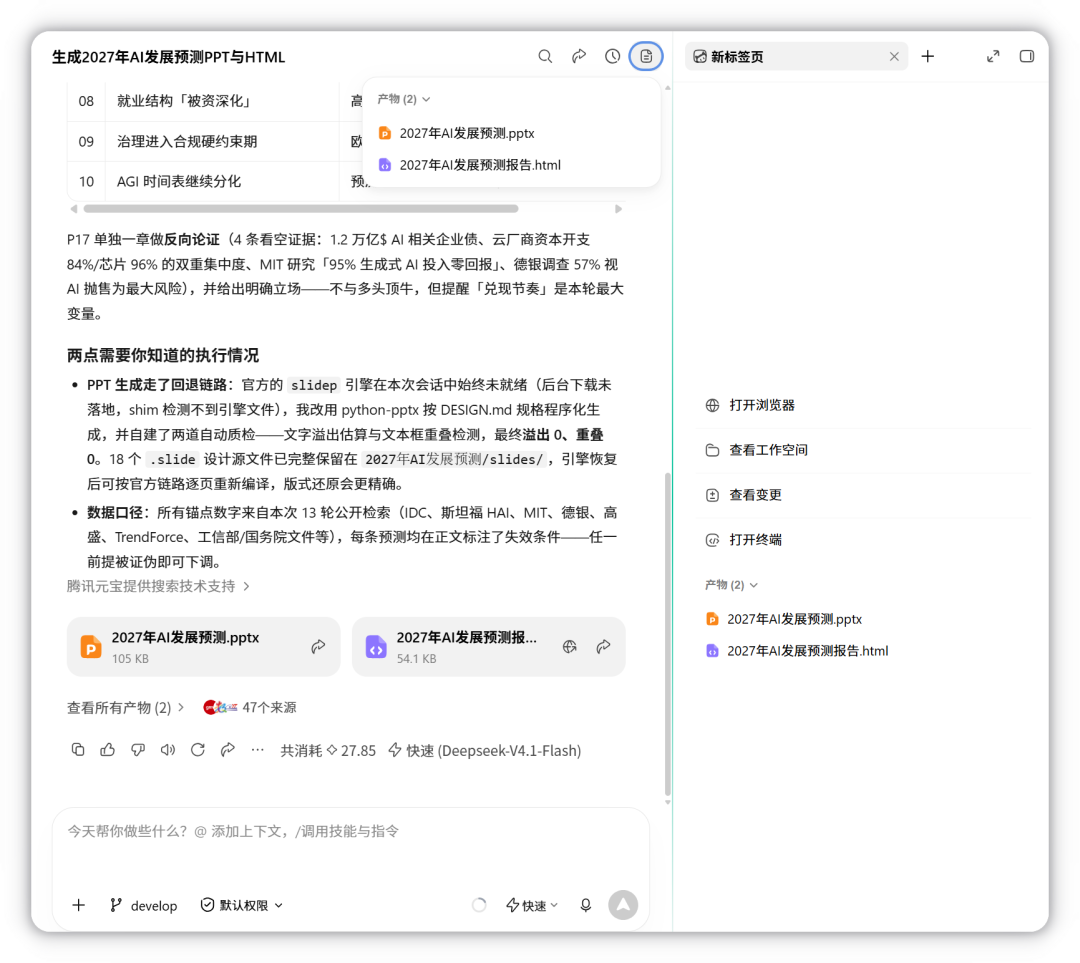Select the 新标签页 tab

[796, 56]
